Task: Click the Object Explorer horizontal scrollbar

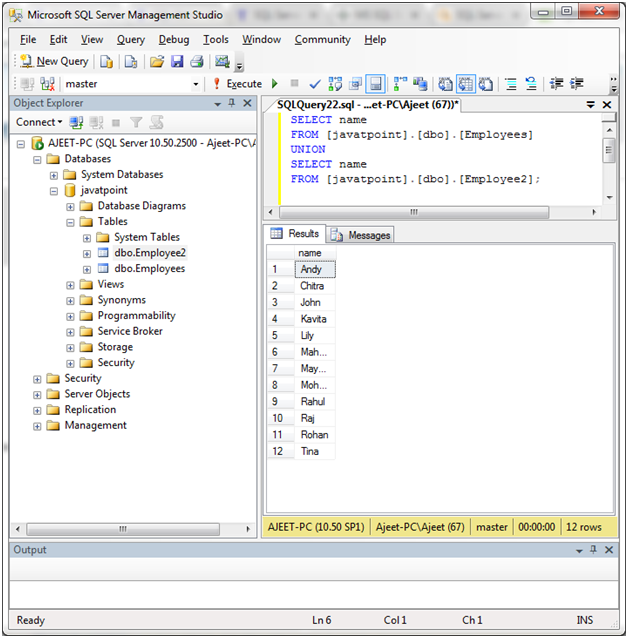Action: tap(123, 529)
